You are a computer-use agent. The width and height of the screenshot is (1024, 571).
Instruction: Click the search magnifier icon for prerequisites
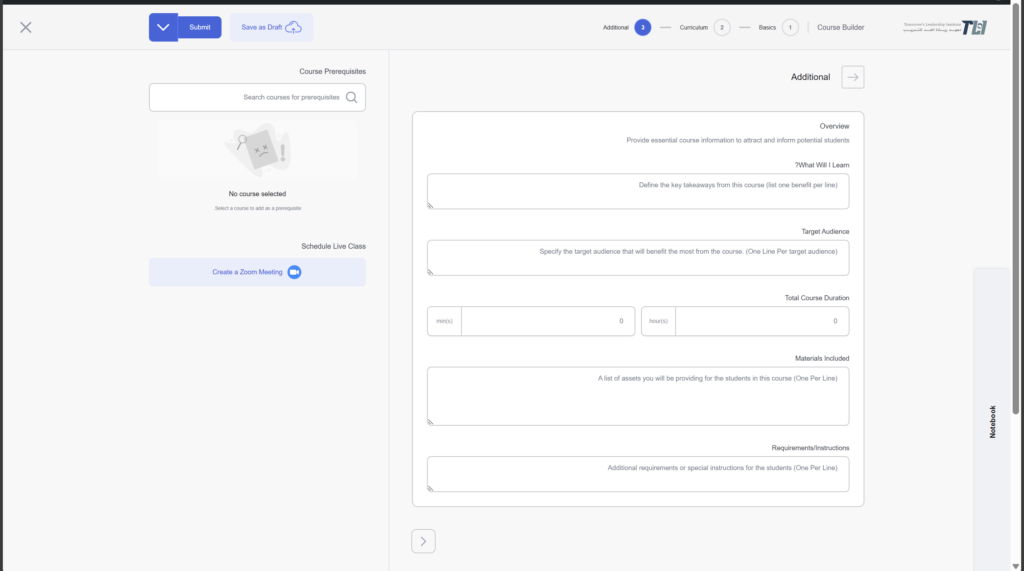coord(351,97)
